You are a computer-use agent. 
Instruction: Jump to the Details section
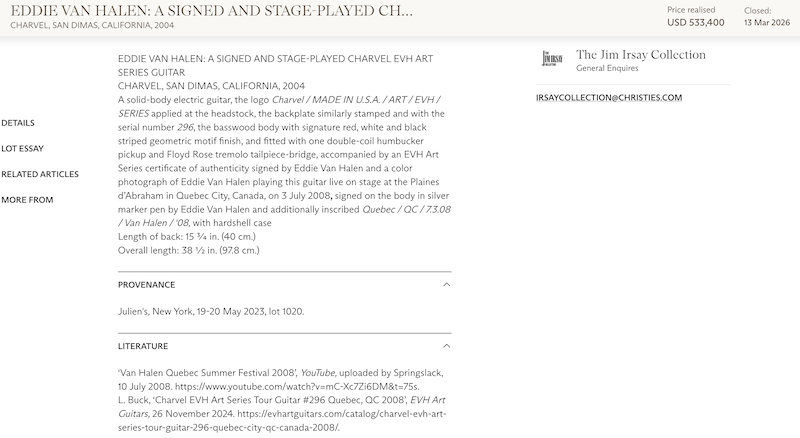pos(18,123)
